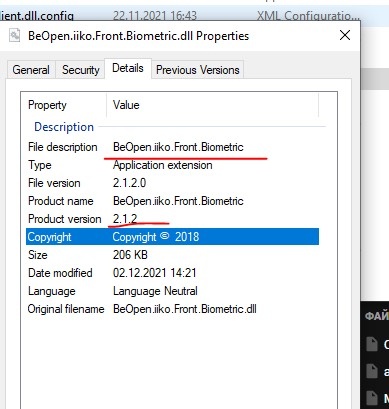389x409 pixels.
Task: Open the Previous Versions tab
Action: (198, 70)
